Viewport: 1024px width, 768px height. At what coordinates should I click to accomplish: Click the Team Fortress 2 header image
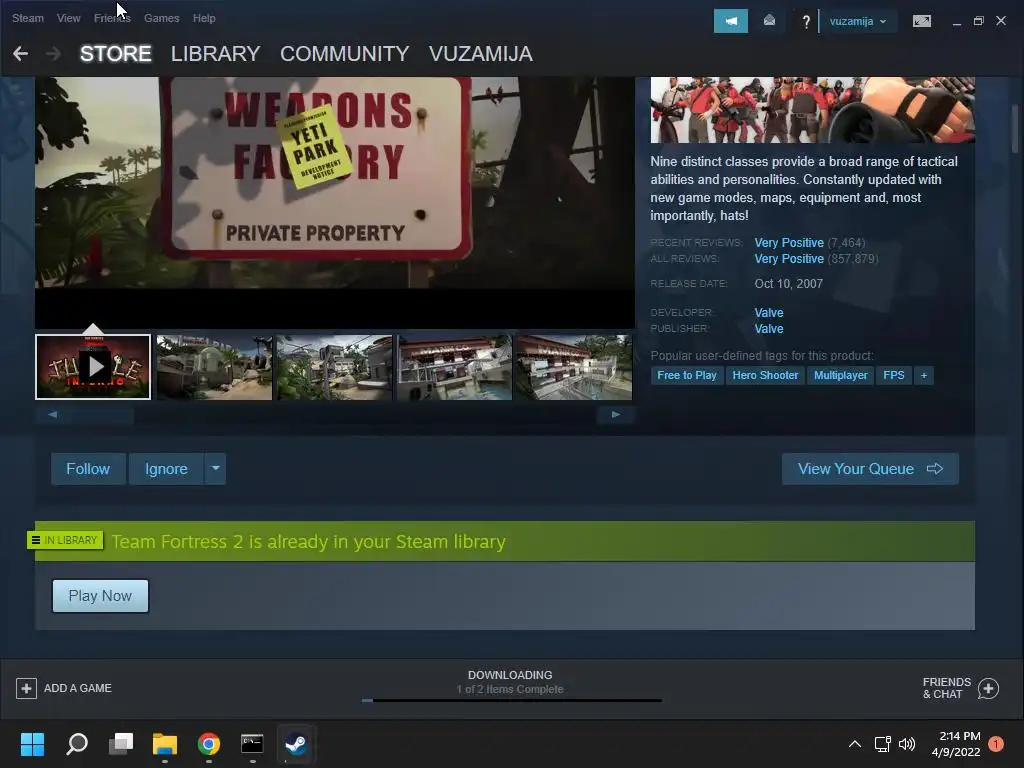(812, 110)
